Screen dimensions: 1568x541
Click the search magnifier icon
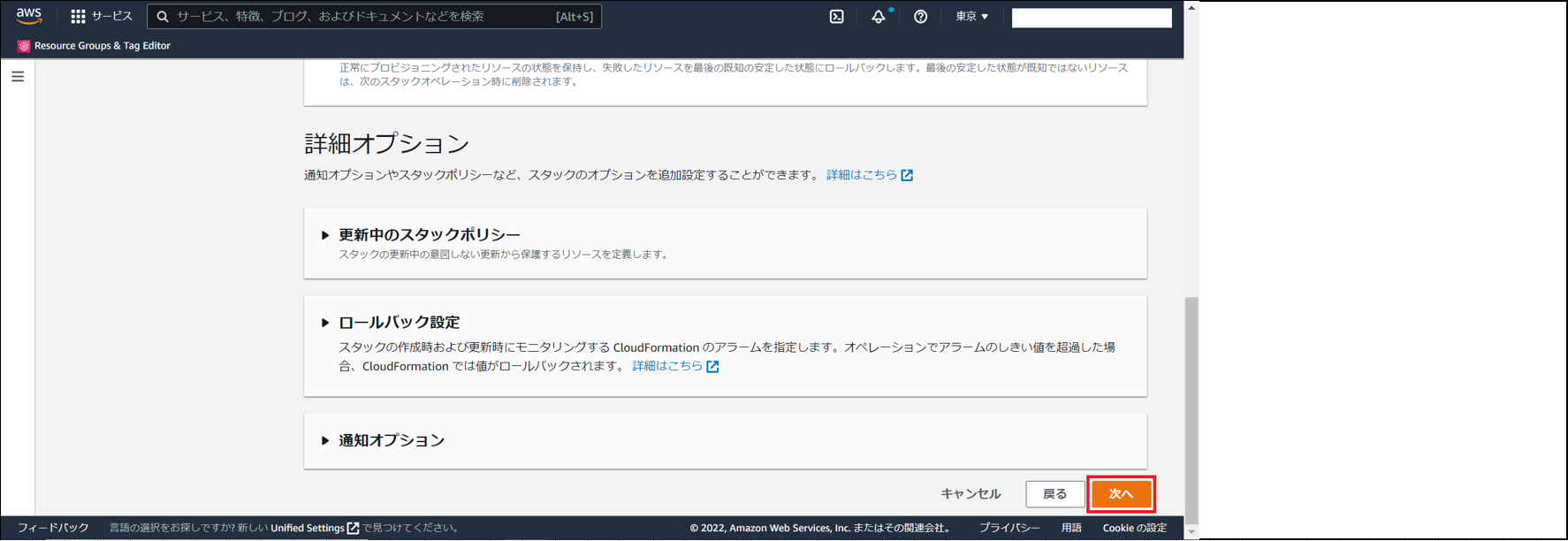click(x=163, y=17)
